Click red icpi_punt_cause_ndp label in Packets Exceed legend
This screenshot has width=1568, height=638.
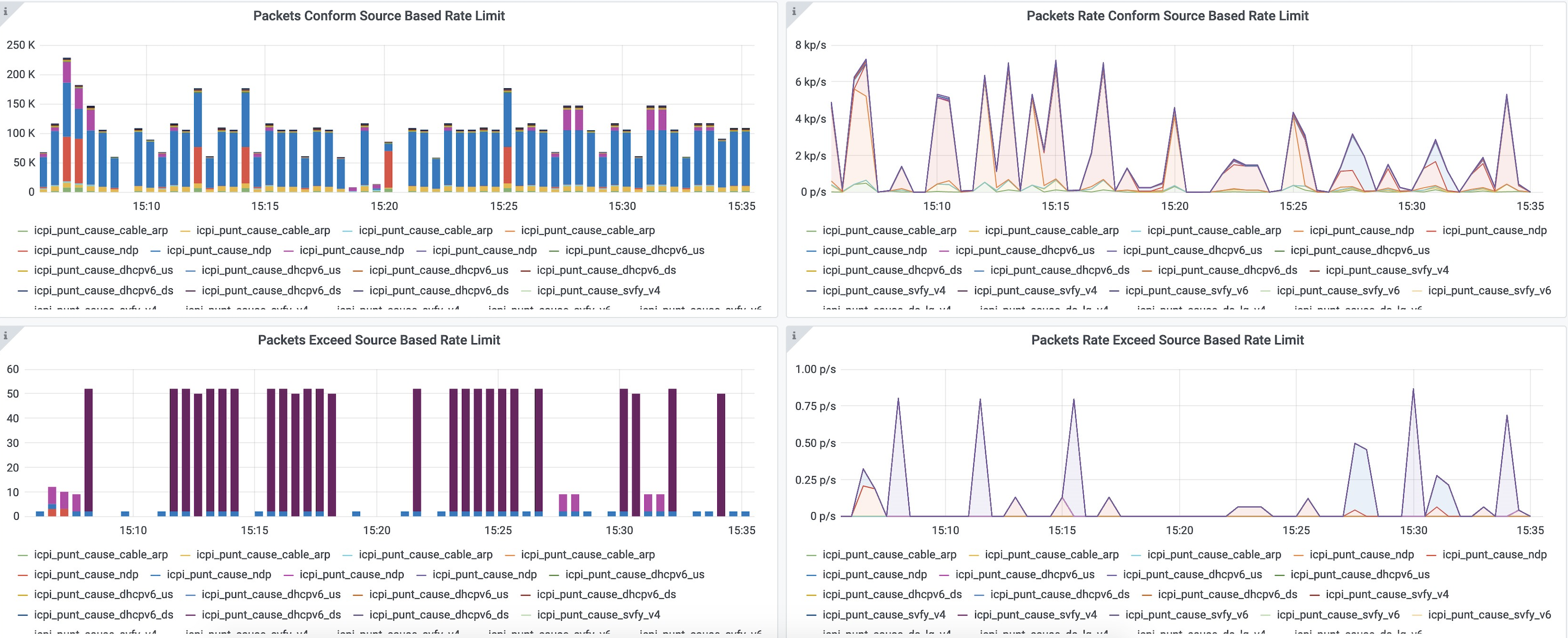(86, 574)
